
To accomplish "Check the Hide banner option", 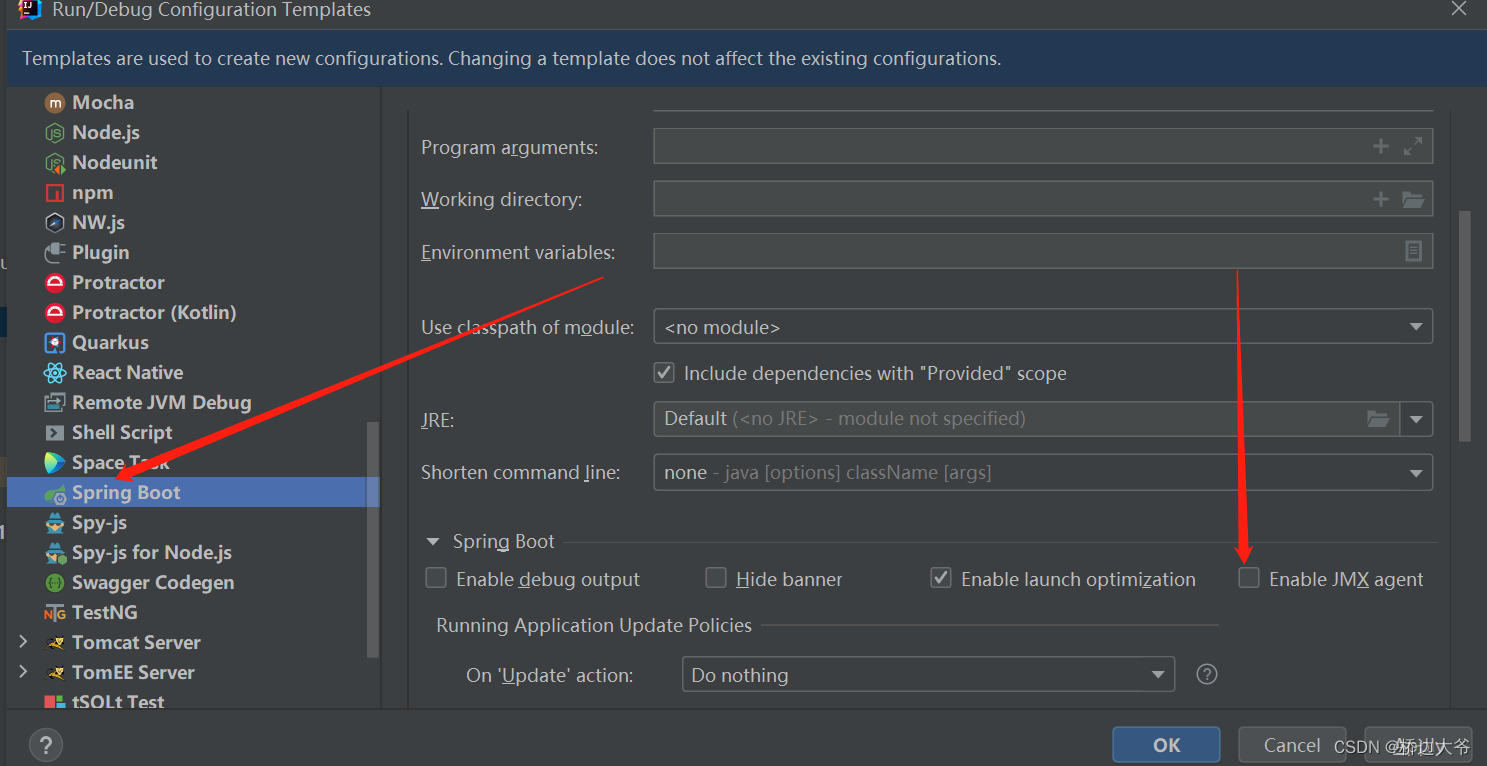I will [x=716, y=578].
